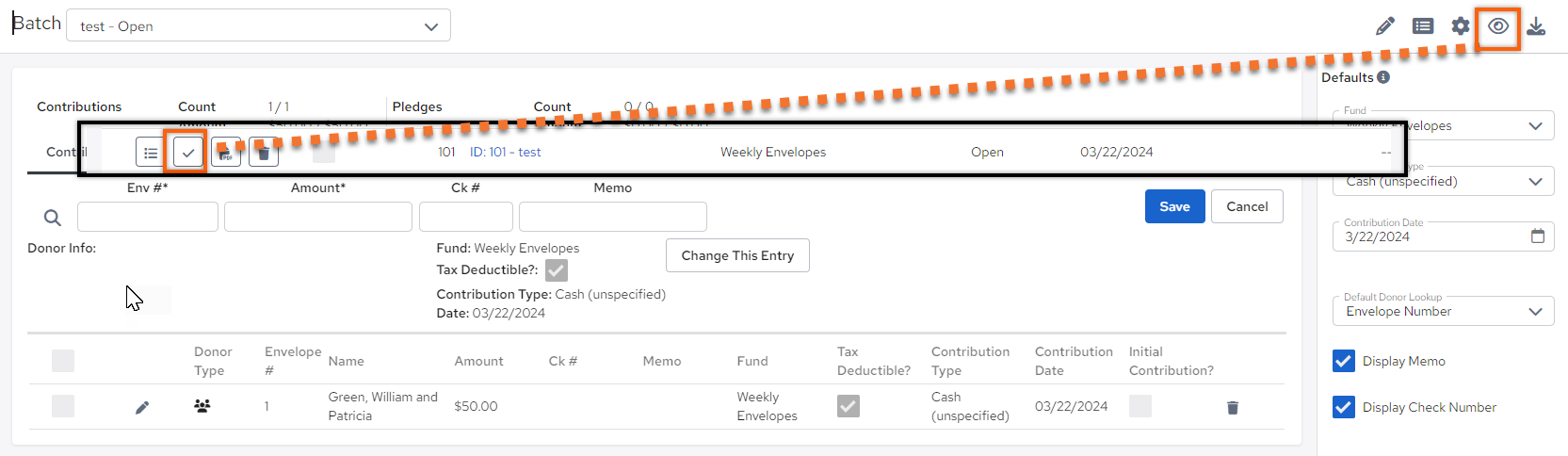Uncheck Display Memo checkbox

click(x=1344, y=361)
